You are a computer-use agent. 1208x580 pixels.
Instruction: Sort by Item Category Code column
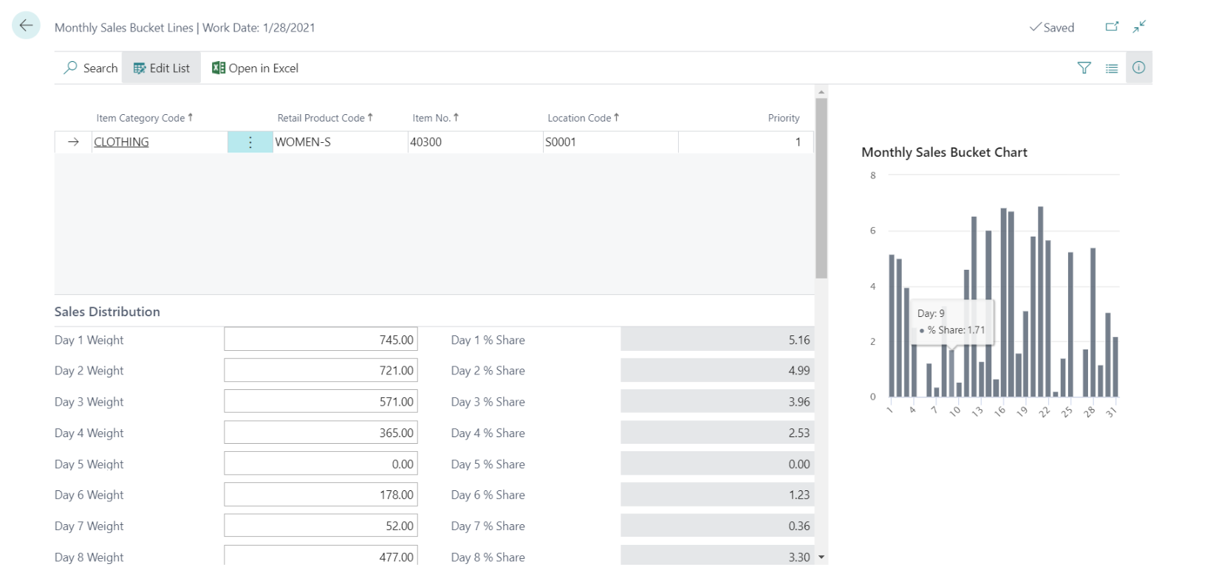143,118
